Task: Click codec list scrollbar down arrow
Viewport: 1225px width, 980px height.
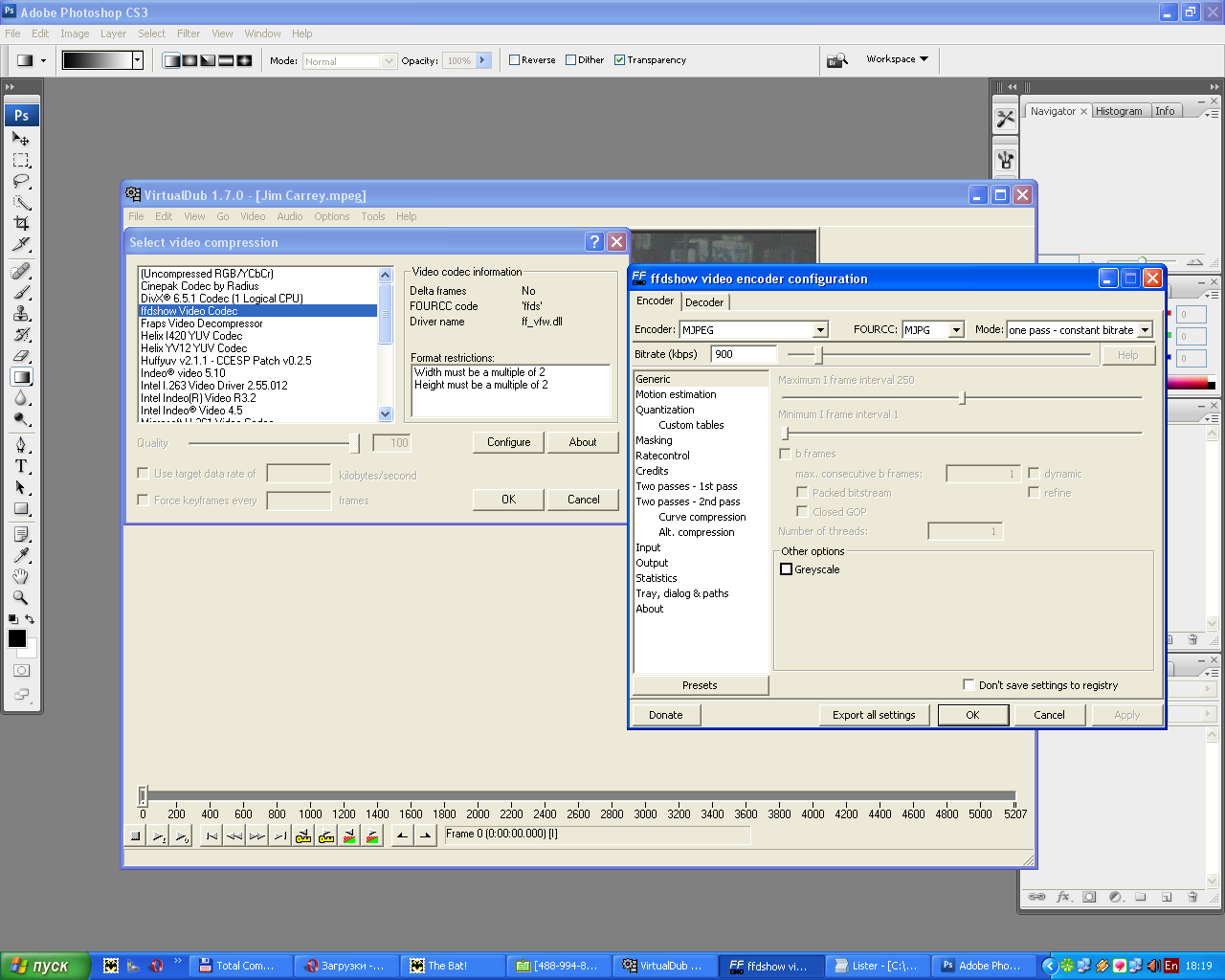Action: (386, 414)
